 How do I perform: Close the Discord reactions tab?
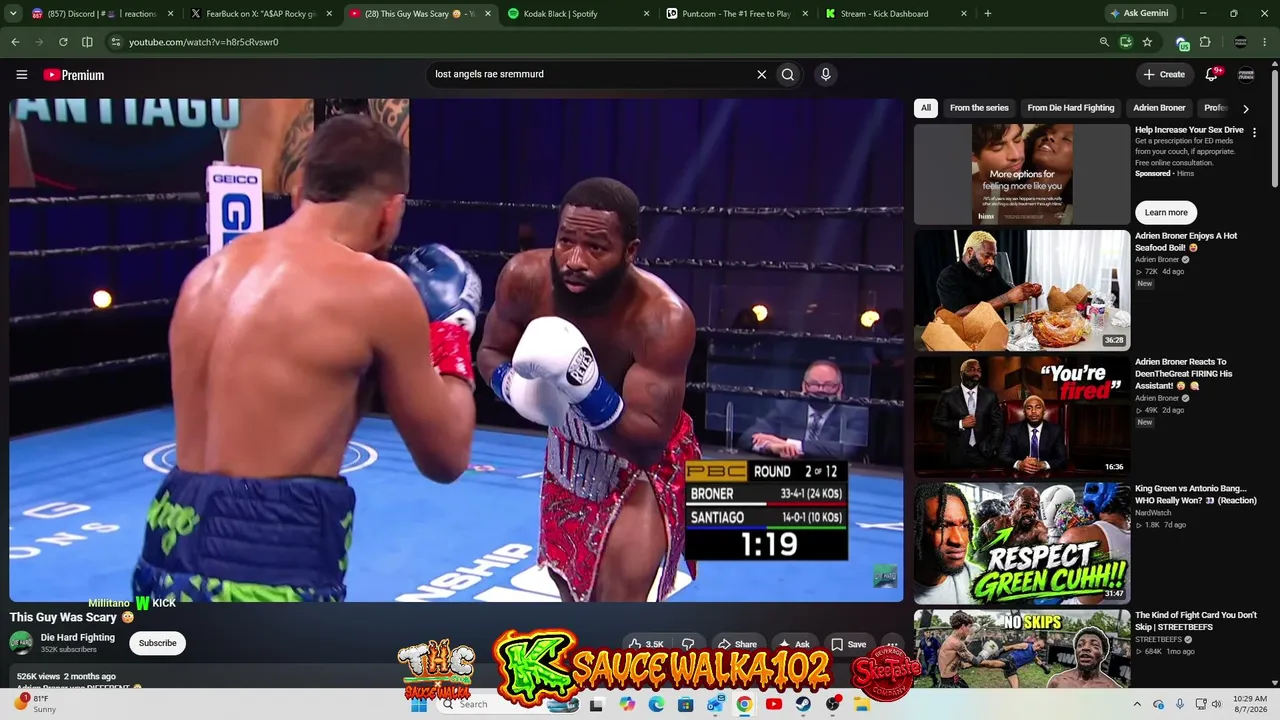[171, 14]
